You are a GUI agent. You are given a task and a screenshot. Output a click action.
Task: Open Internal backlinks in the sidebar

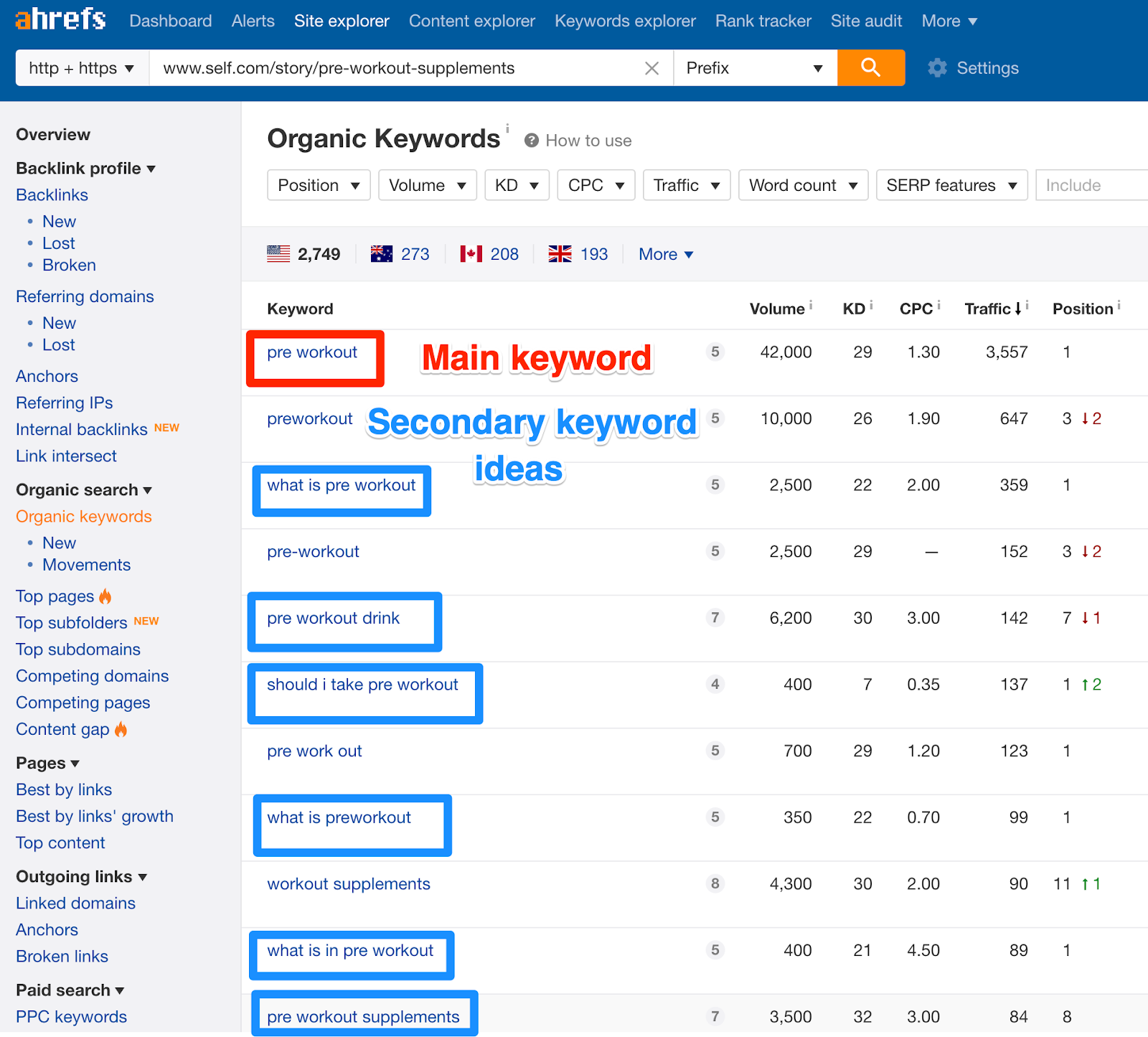click(82, 429)
